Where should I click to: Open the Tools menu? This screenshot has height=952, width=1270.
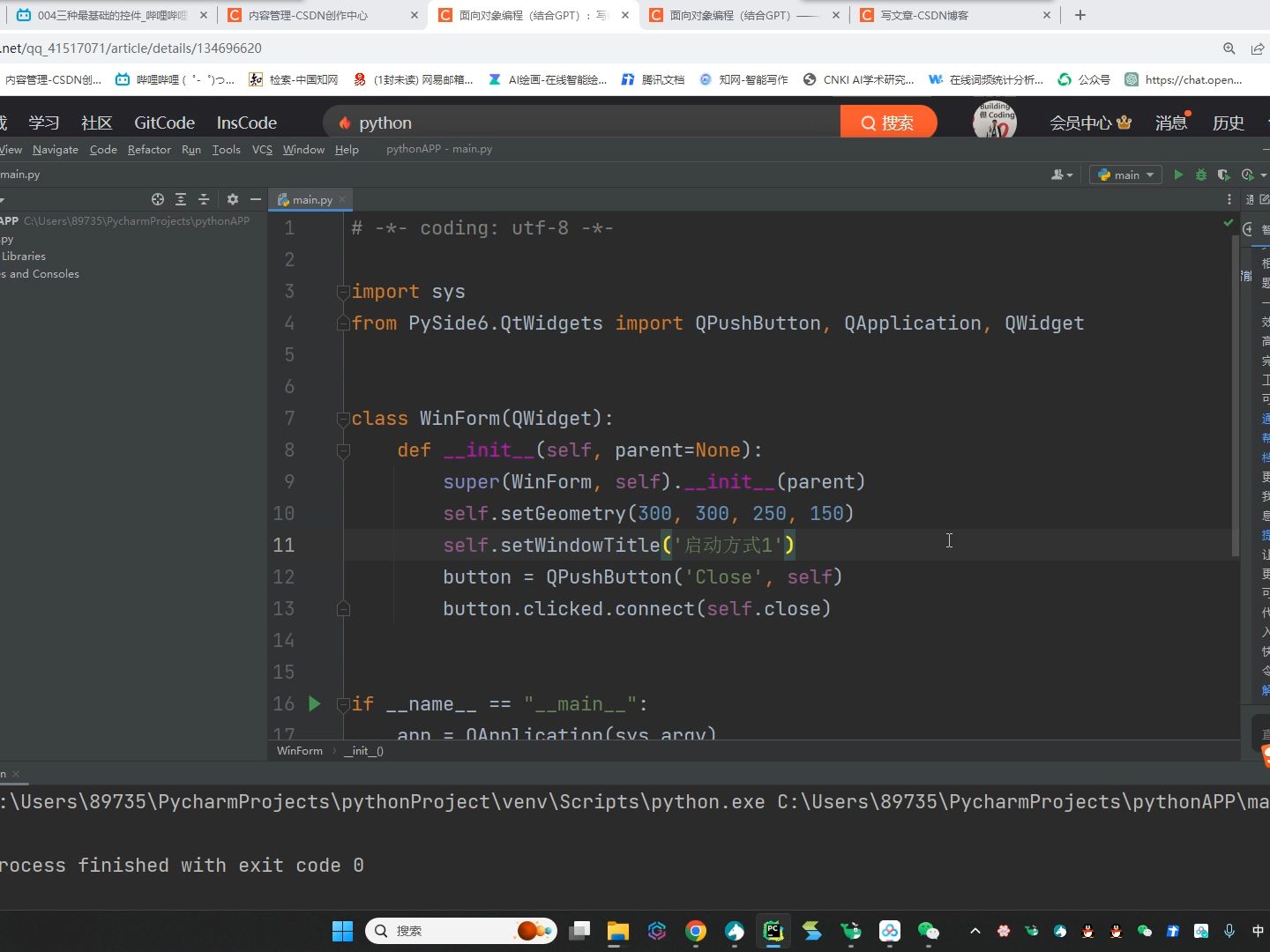click(x=226, y=150)
